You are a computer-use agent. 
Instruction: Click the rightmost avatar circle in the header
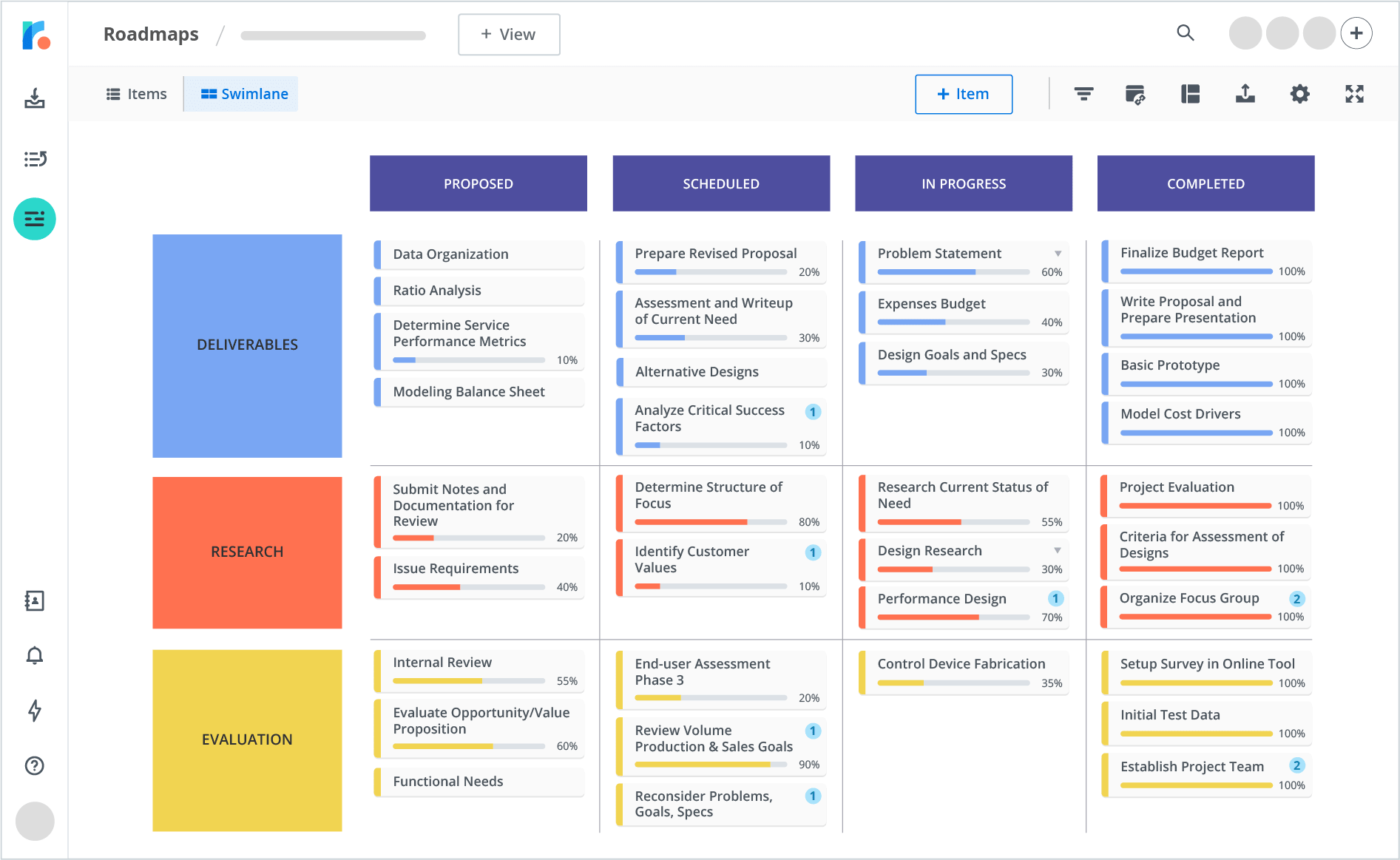(1319, 33)
